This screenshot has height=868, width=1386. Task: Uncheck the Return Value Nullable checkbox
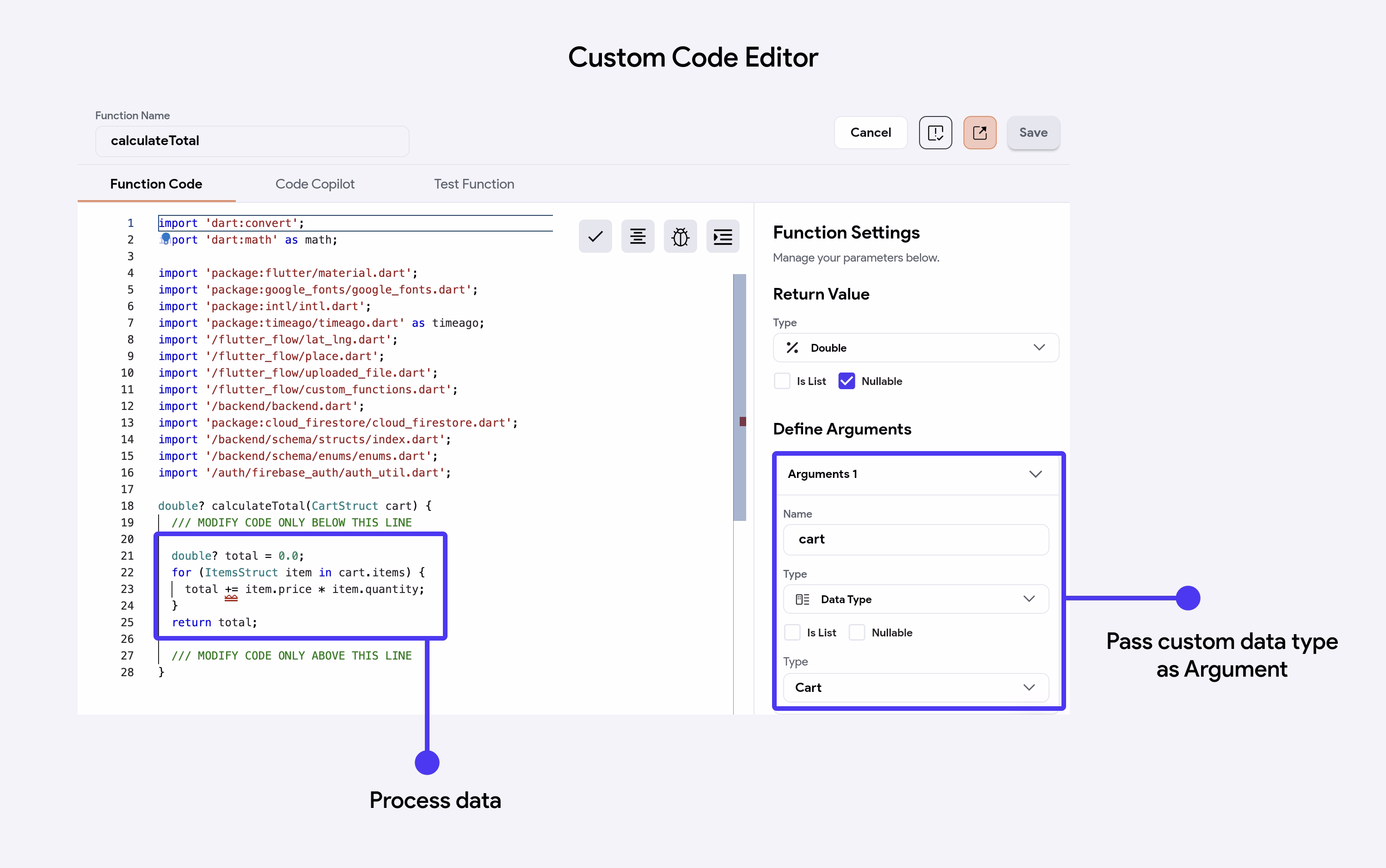847,381
